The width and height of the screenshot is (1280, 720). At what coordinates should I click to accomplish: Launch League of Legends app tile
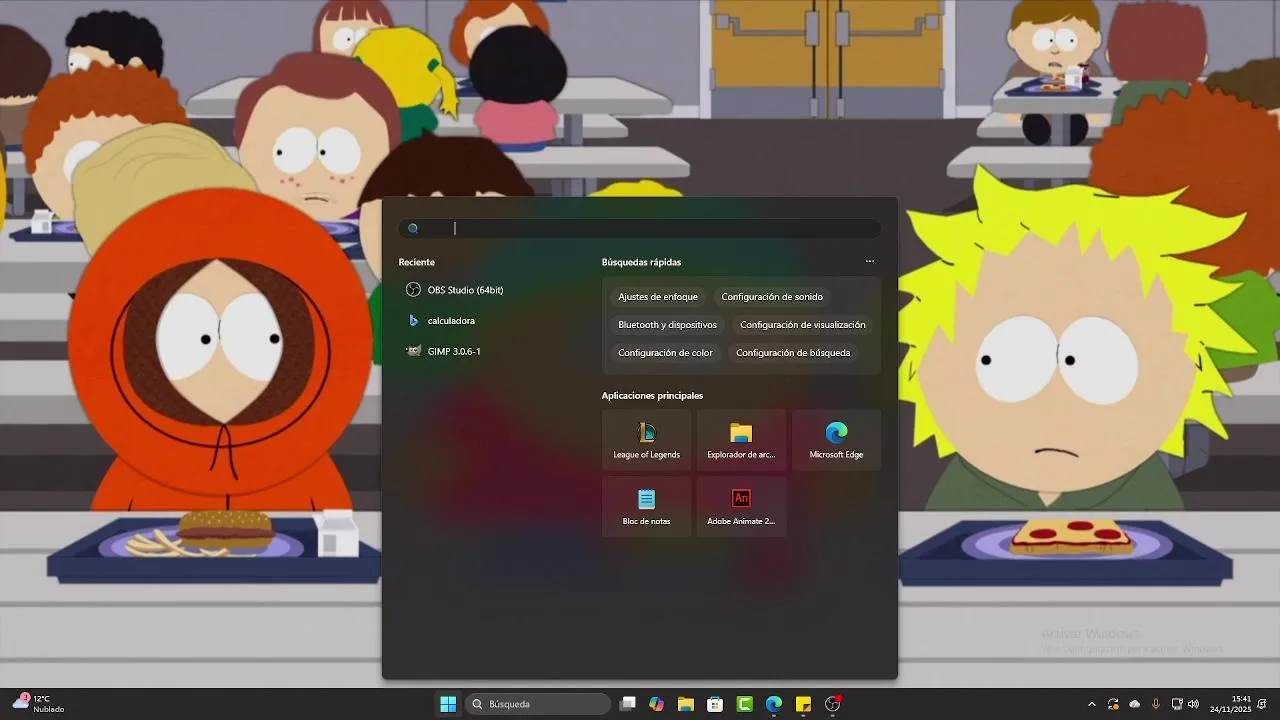click(646, 440)
